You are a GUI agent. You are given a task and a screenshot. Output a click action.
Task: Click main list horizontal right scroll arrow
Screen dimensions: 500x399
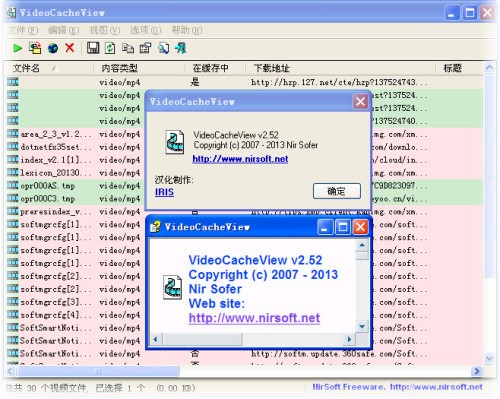[477, 371]
